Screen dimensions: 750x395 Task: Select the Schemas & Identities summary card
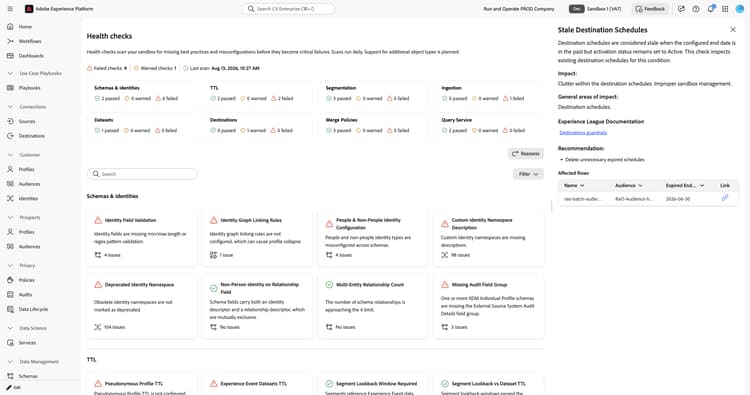pos(142,93)
